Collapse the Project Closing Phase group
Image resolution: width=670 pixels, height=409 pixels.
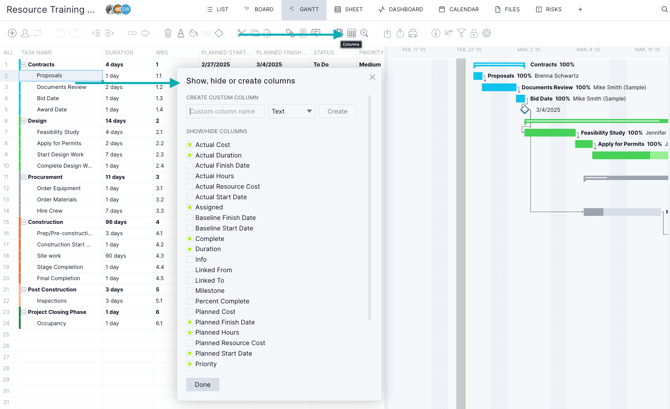tap(24, 312)
